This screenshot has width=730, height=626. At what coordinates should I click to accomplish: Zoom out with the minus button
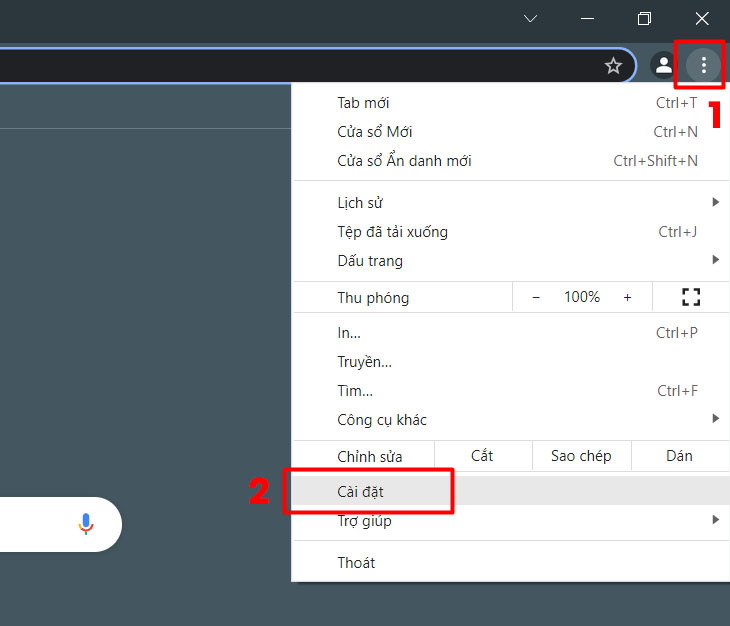pos(536,297)
